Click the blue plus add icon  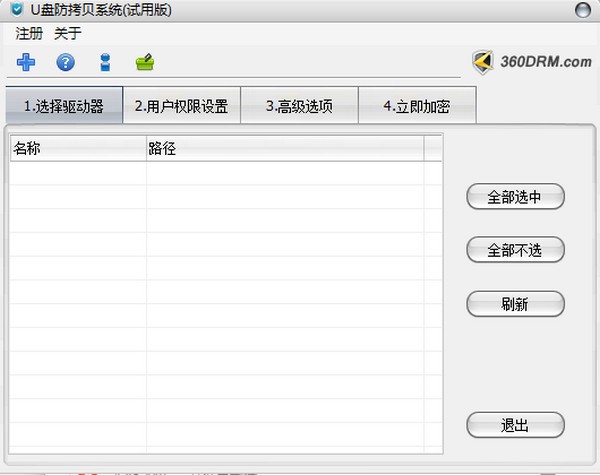point(26,62)
